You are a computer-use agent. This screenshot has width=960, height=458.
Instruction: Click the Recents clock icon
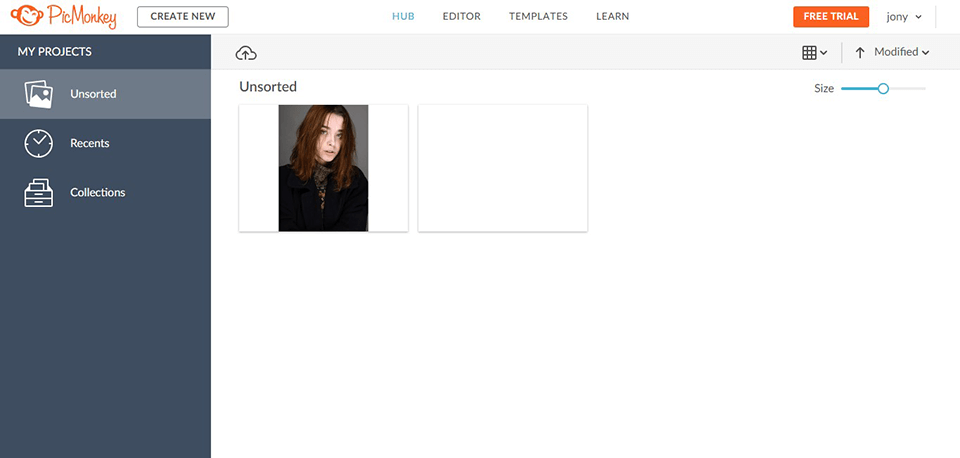tap(39, 143)
